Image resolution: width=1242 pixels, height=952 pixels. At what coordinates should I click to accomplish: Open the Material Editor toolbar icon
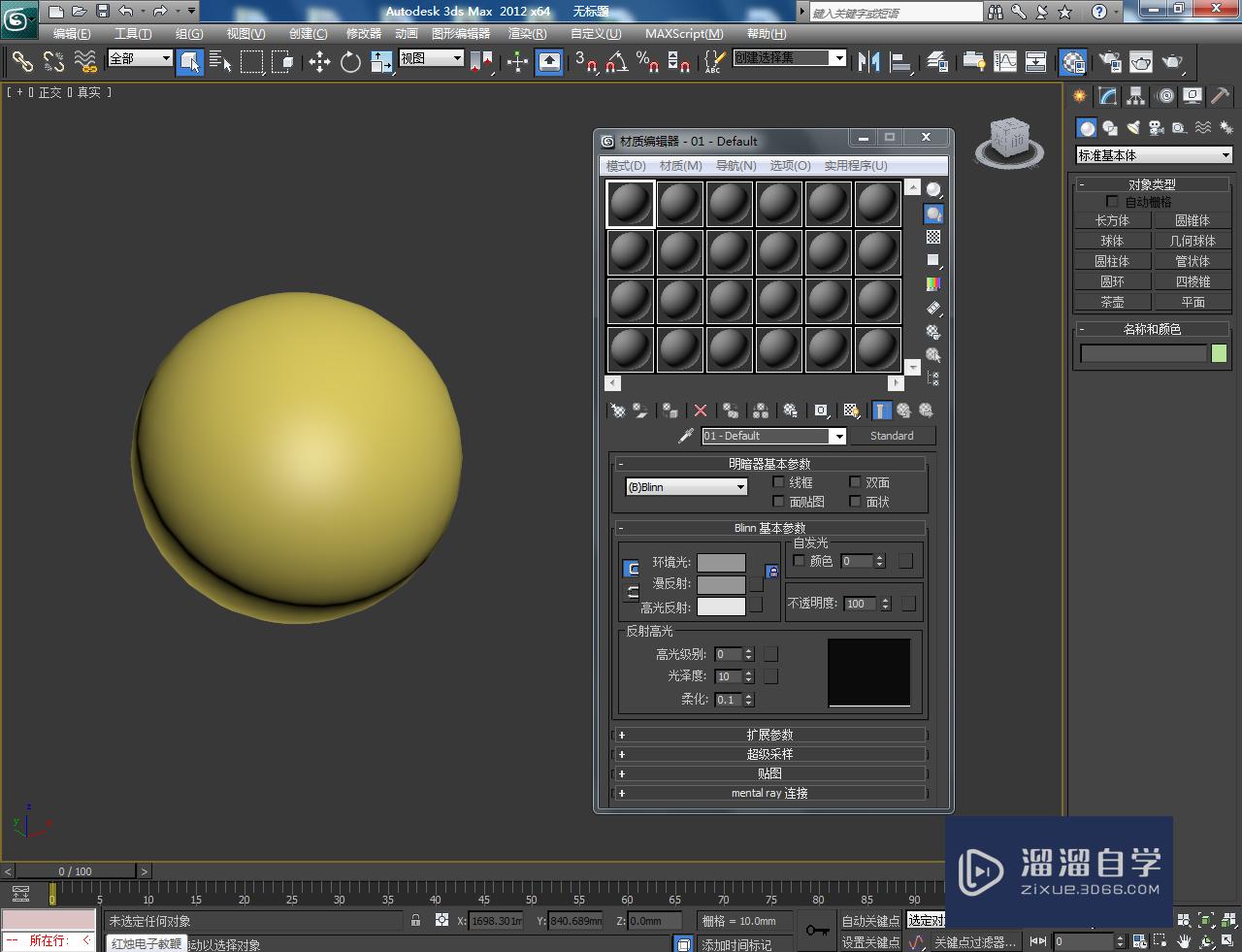pos(1072,62)
